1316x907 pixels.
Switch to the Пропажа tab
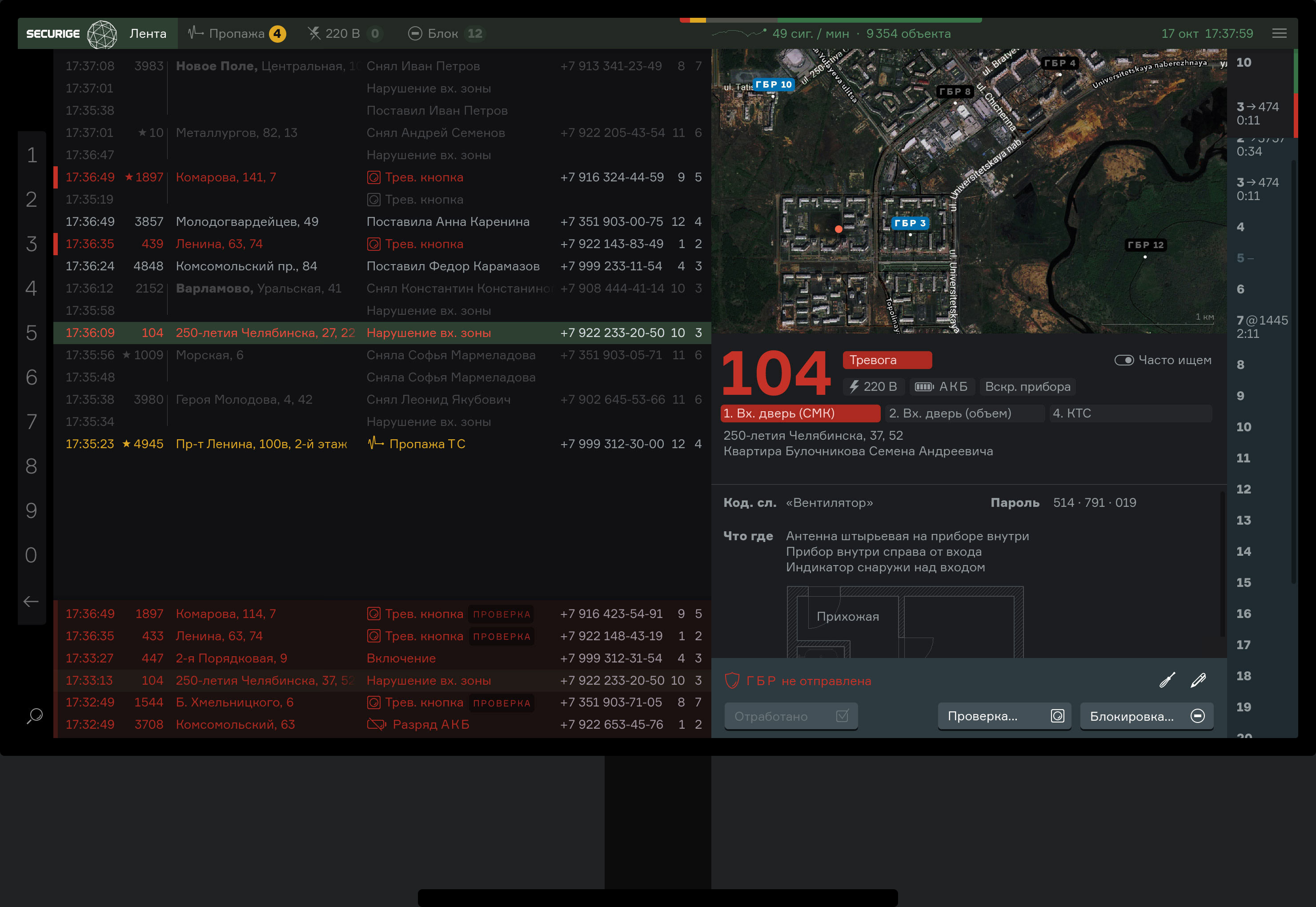(237, 33)
